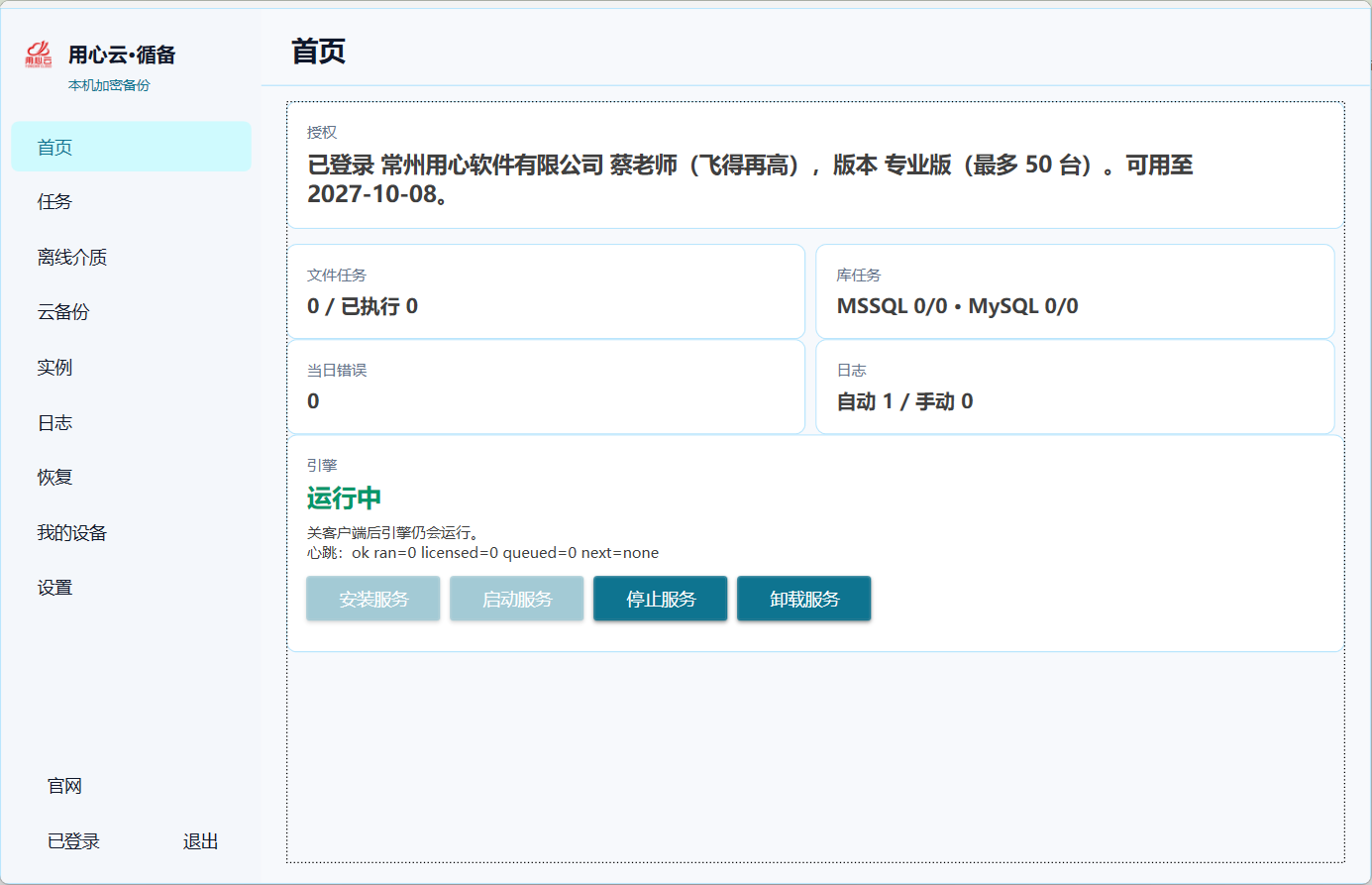Viewport: 1372px width, 885px height.
Task: Click the 文件任务 count '0 / 已执行 0'
Action: pyautogui.click(x=363, y=306)
